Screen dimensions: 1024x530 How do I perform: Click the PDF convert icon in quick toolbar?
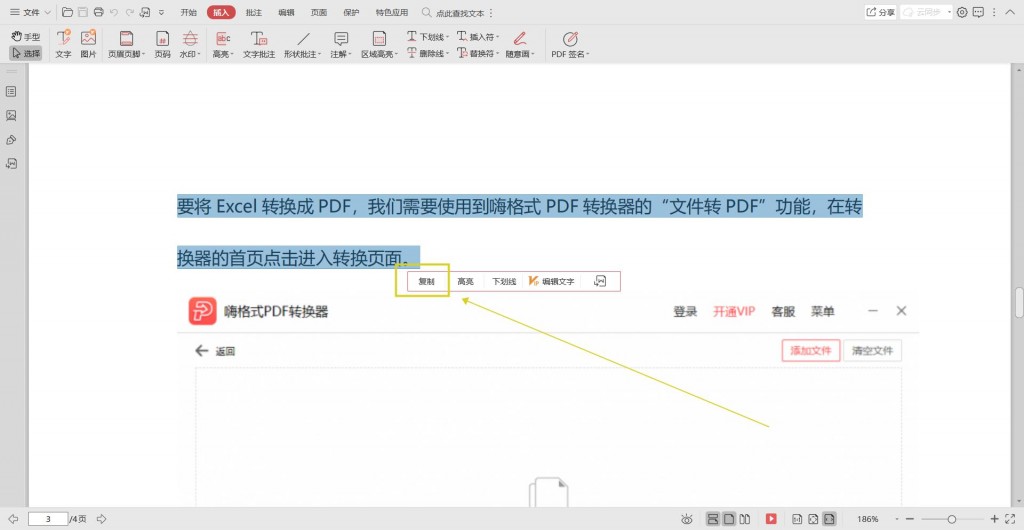coord(145,12)
